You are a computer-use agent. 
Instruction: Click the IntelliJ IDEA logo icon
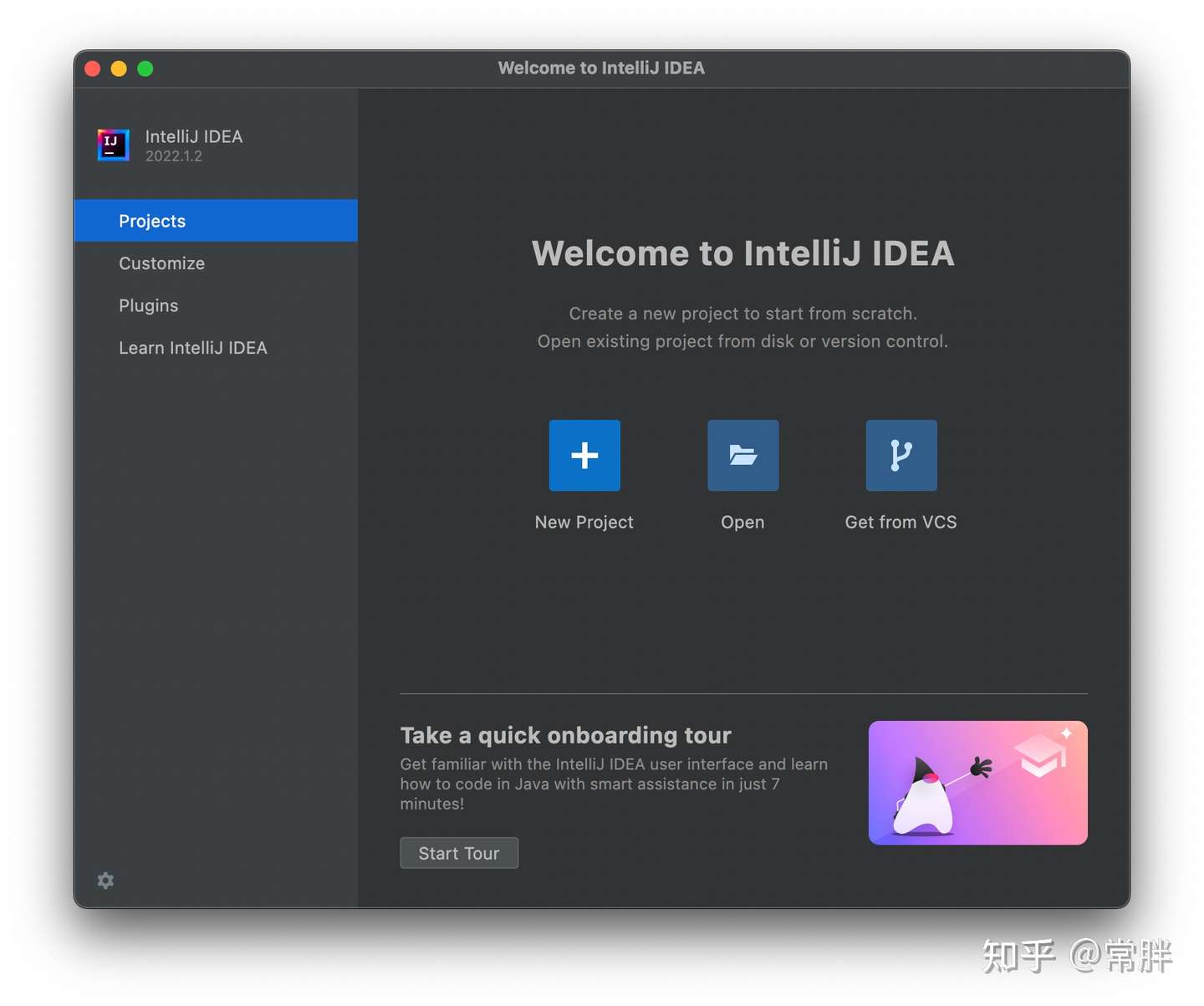point(113,145)
